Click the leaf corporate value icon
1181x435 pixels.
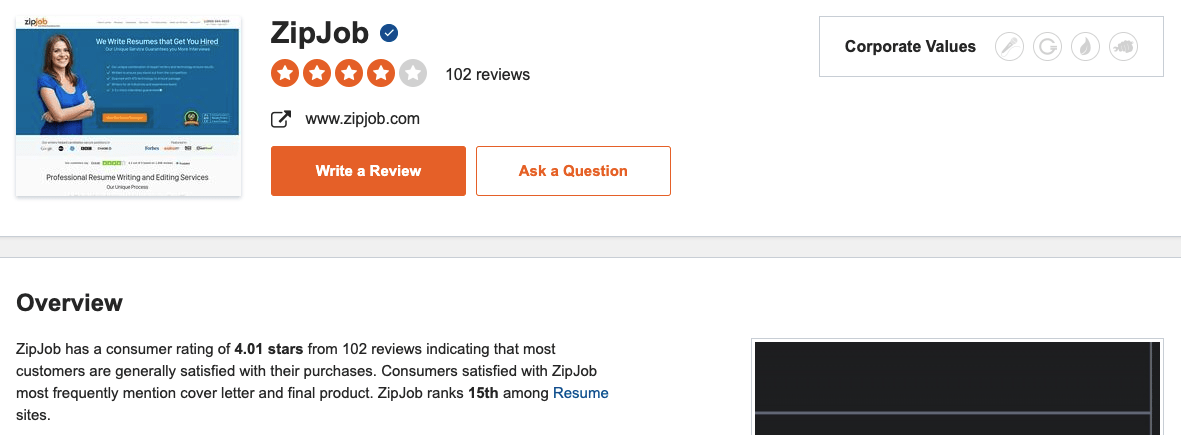pyautogui.click(x=1085, y=47)
